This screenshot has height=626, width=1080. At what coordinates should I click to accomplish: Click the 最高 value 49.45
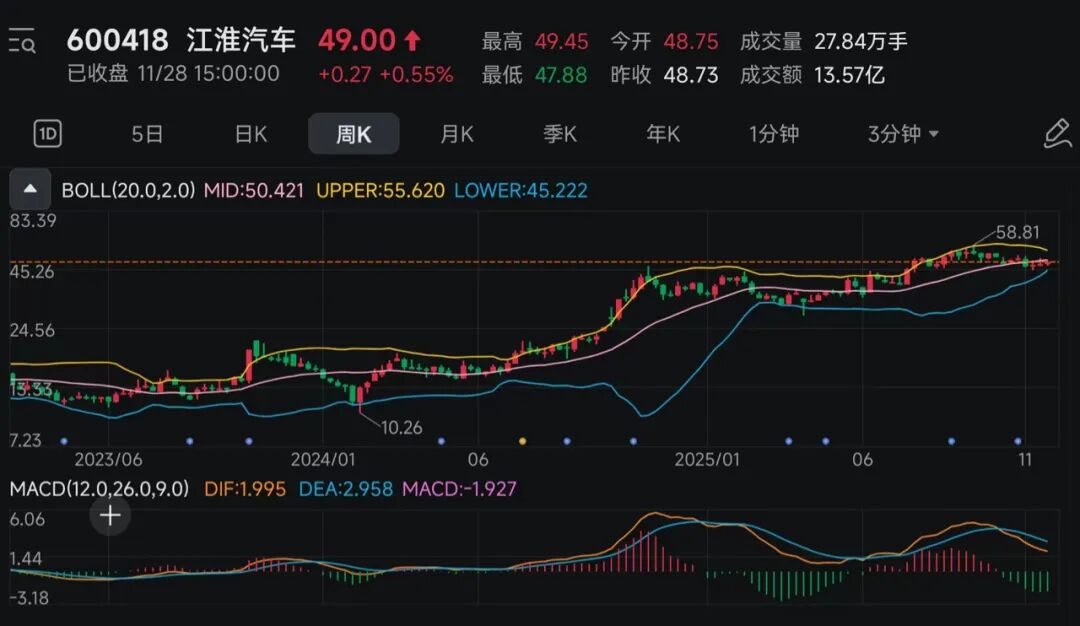[x=561, y=41]
